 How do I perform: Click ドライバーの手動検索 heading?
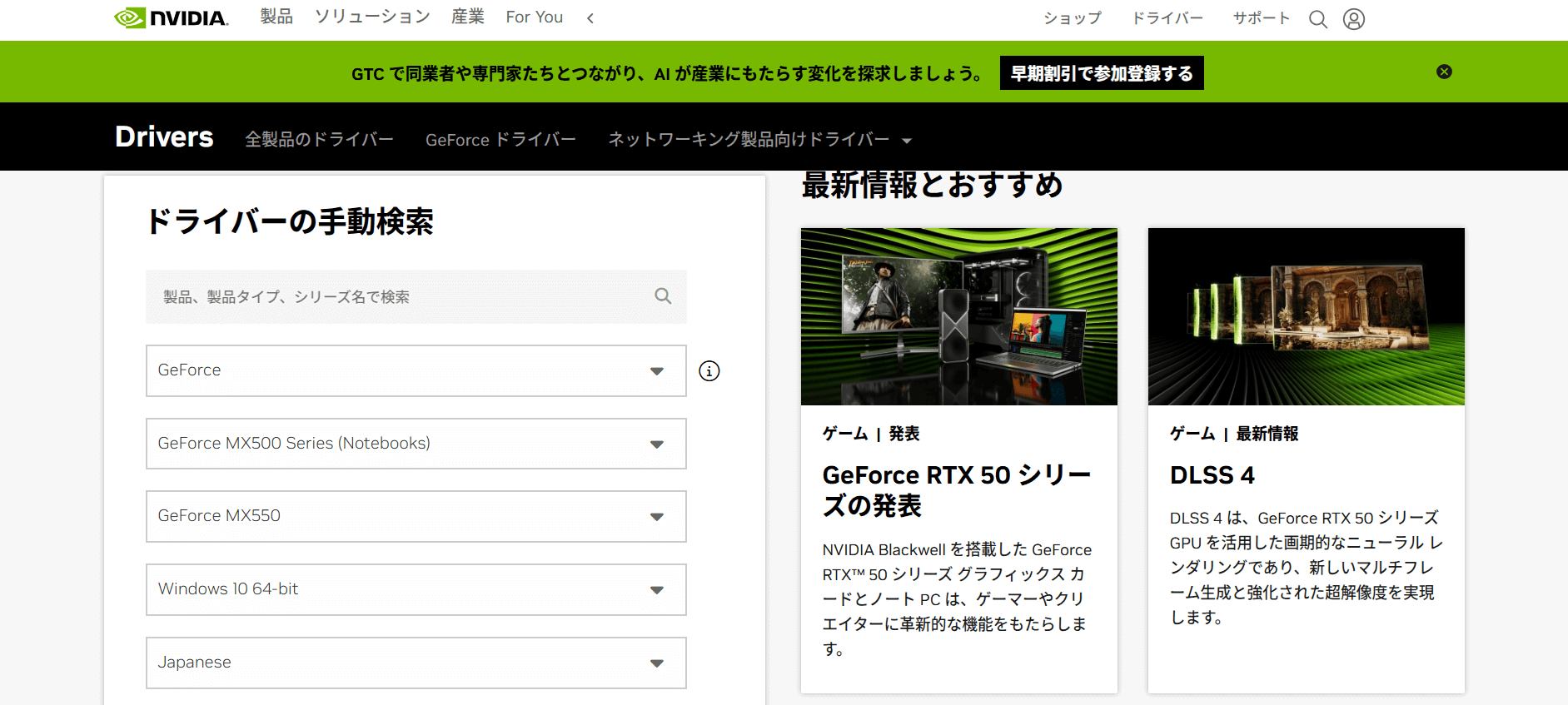(x=290, y=221)
